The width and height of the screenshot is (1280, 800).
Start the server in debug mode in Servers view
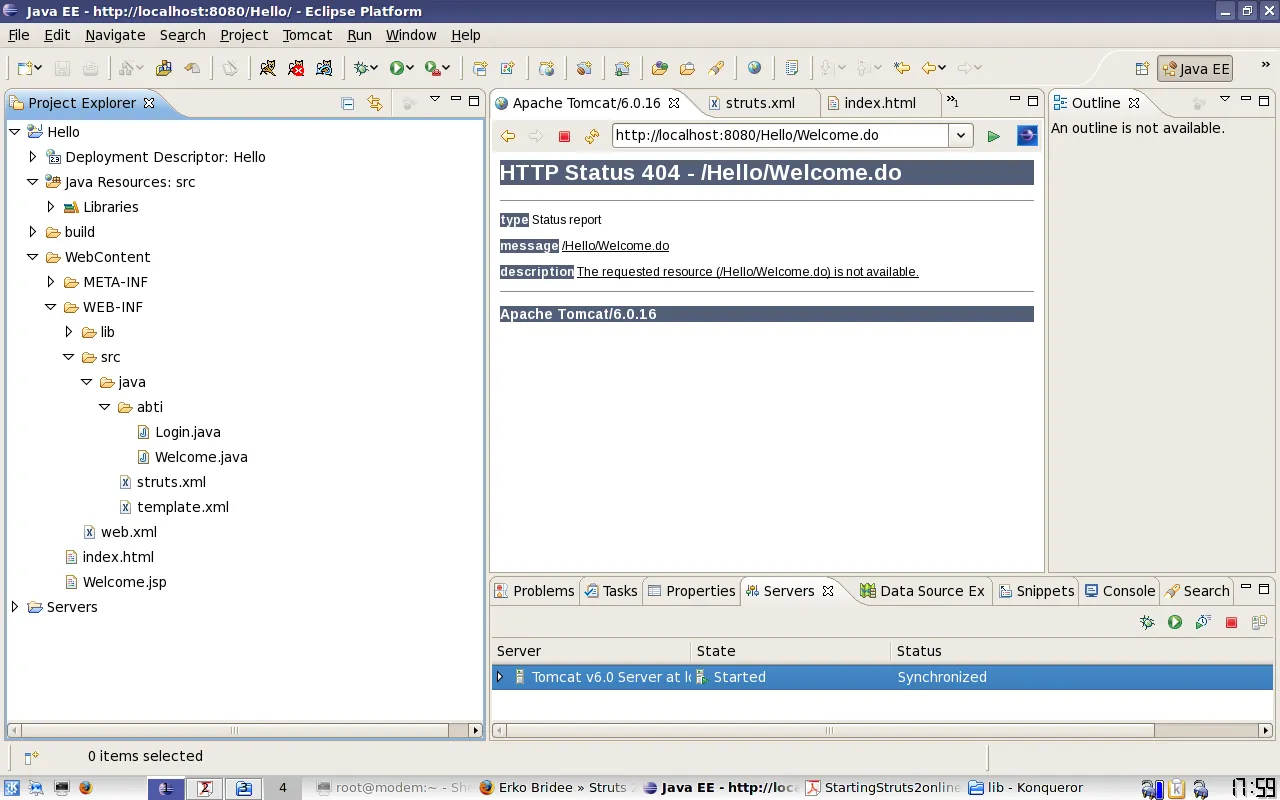[1147, 622]
